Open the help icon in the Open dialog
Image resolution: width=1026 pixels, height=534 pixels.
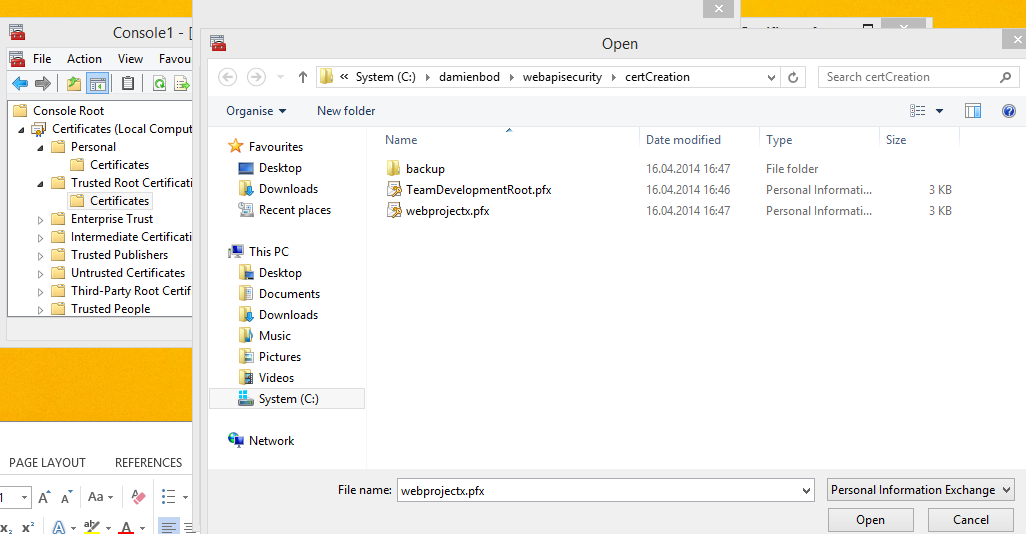[x=1008, y=111]
